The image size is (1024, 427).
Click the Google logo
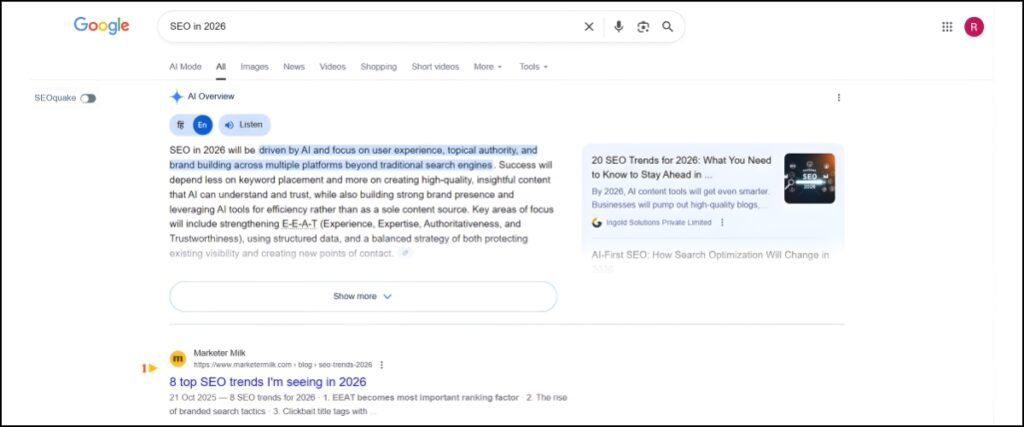point(101,26)
